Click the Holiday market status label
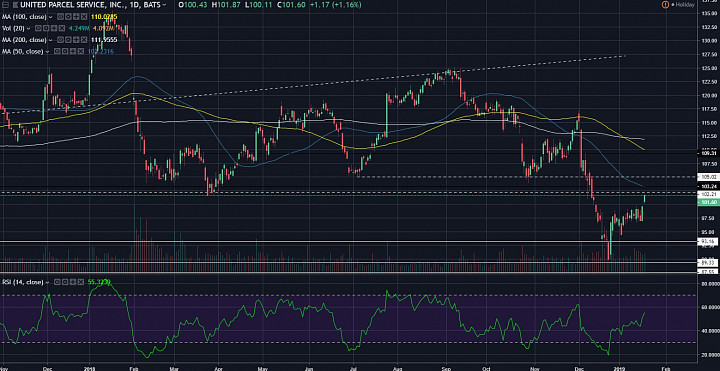 [x=685, y=5]
